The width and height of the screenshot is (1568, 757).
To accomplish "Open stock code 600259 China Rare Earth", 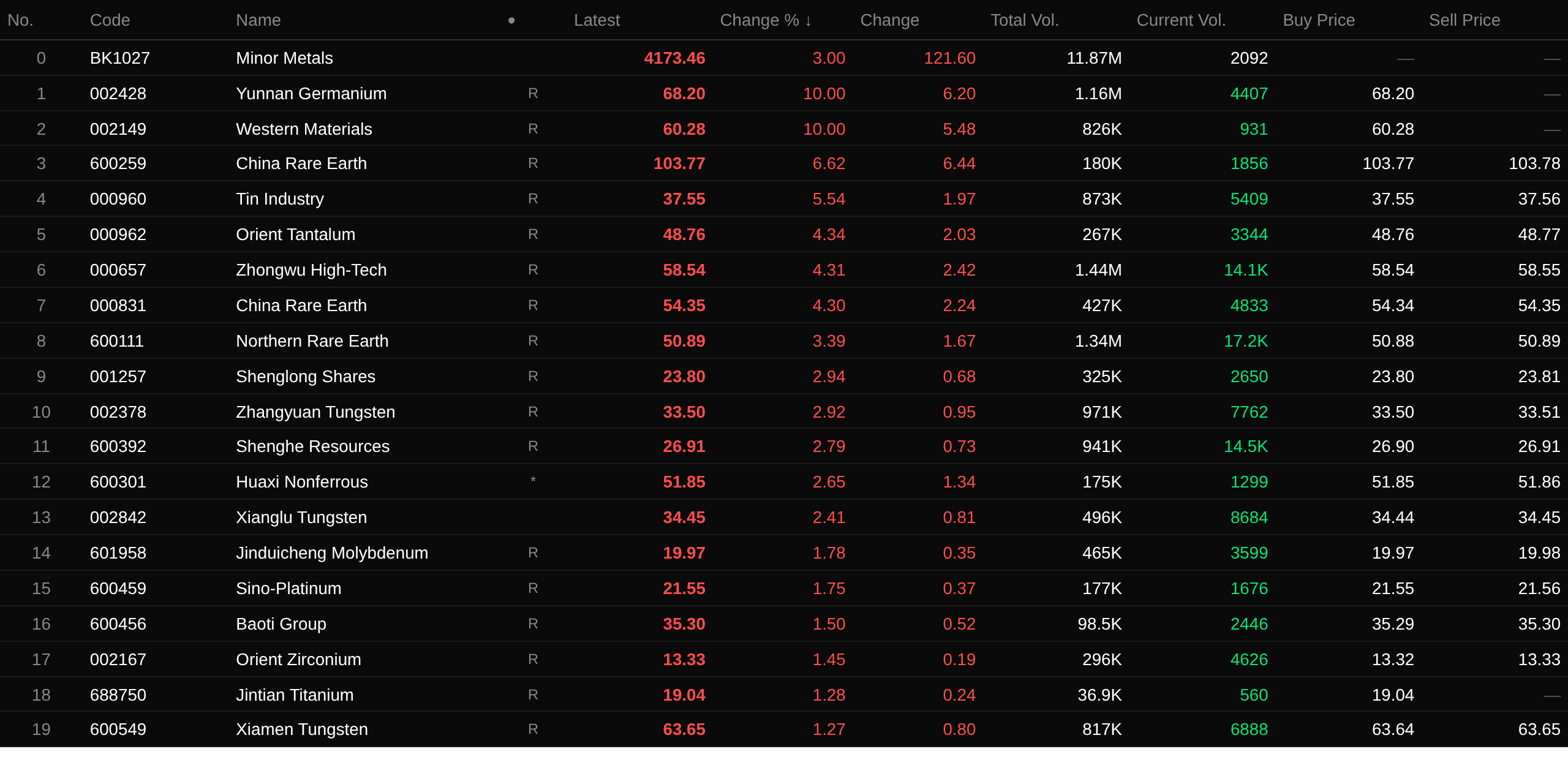I will point(118,164).
